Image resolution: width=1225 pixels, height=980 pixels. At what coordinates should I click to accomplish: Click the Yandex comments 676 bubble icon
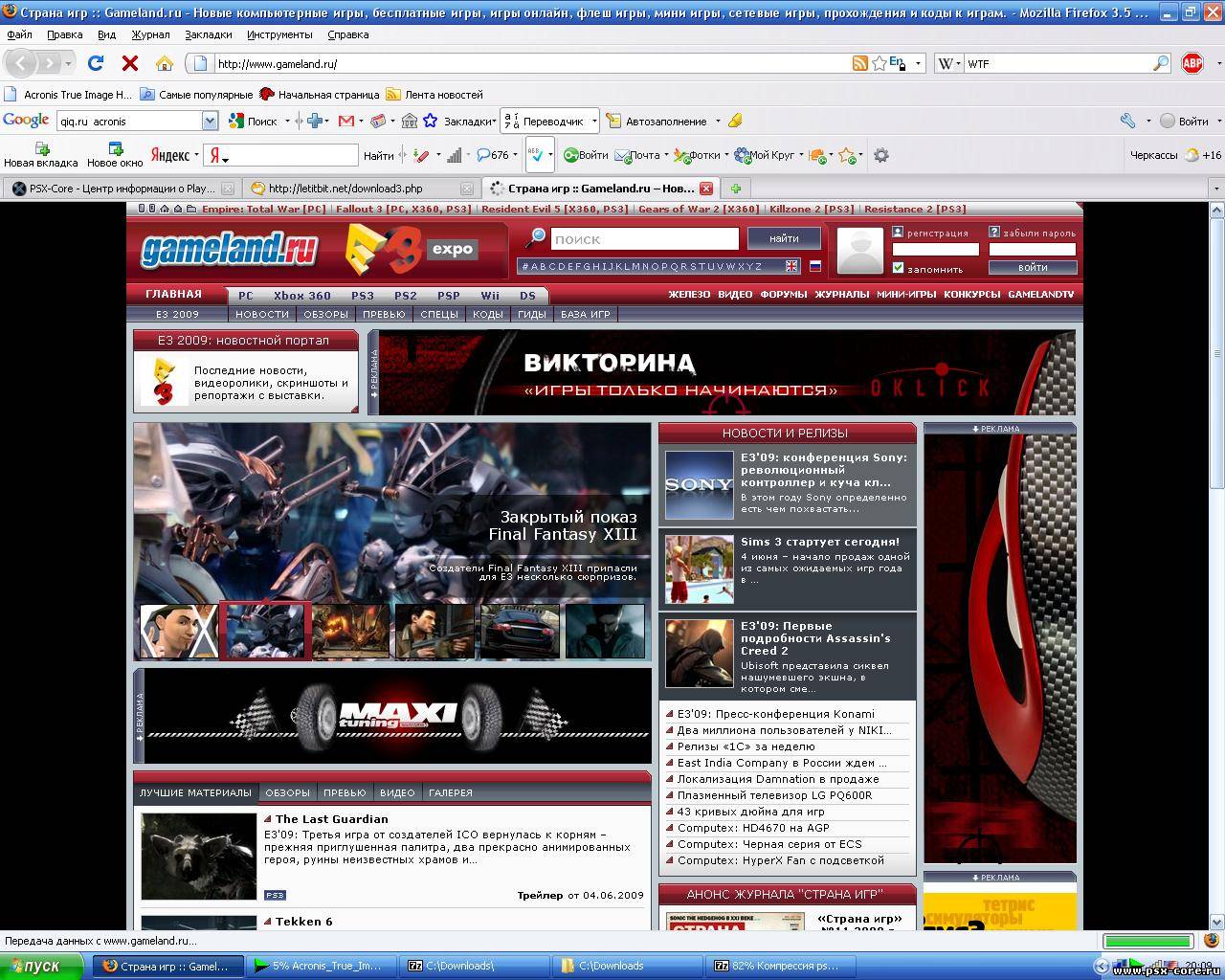click(x=483, y=155)
